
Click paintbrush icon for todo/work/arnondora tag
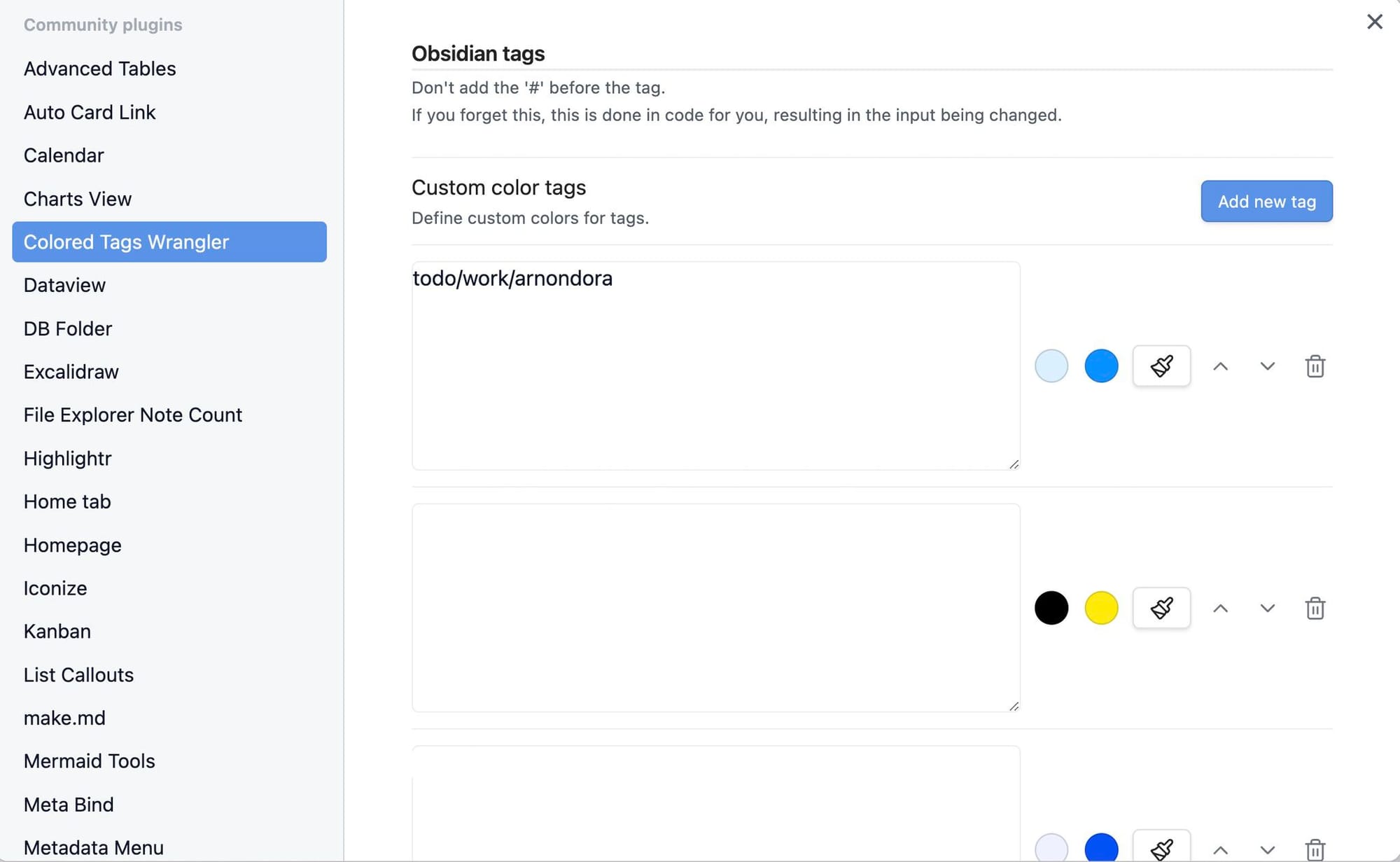pos(1161,366)
